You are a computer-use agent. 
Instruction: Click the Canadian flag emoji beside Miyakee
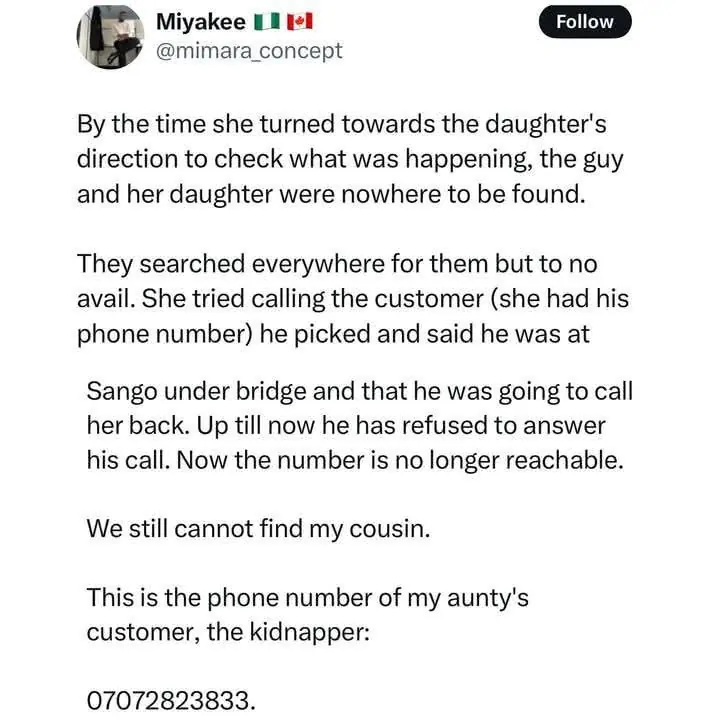click(297, 20)
